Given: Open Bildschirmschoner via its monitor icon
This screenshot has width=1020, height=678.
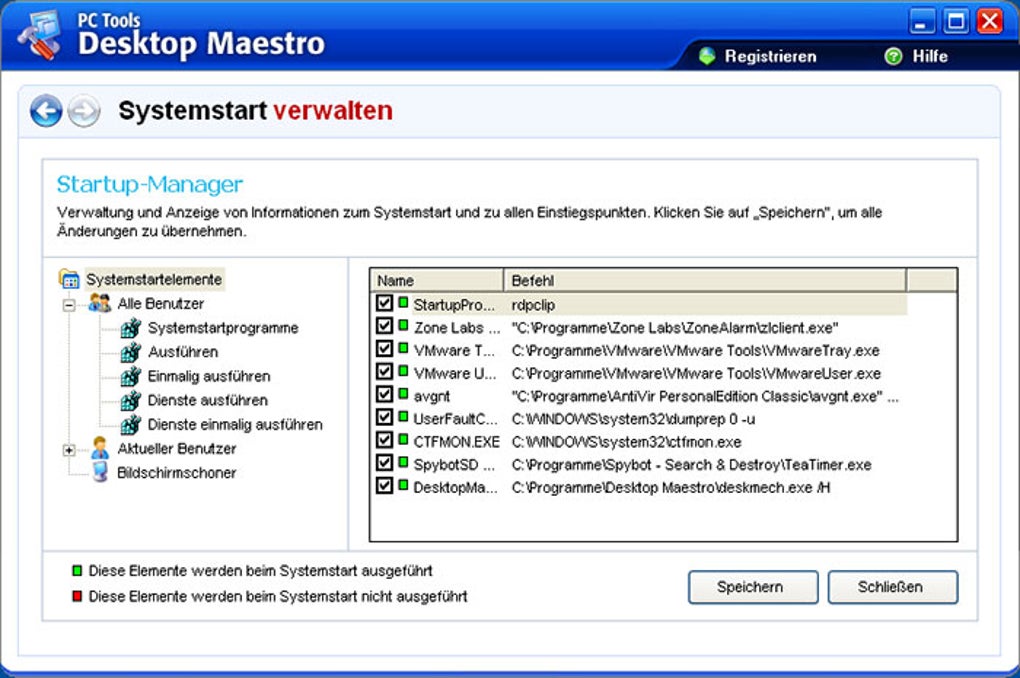Looking at the screenshot, I should (101, 471).
